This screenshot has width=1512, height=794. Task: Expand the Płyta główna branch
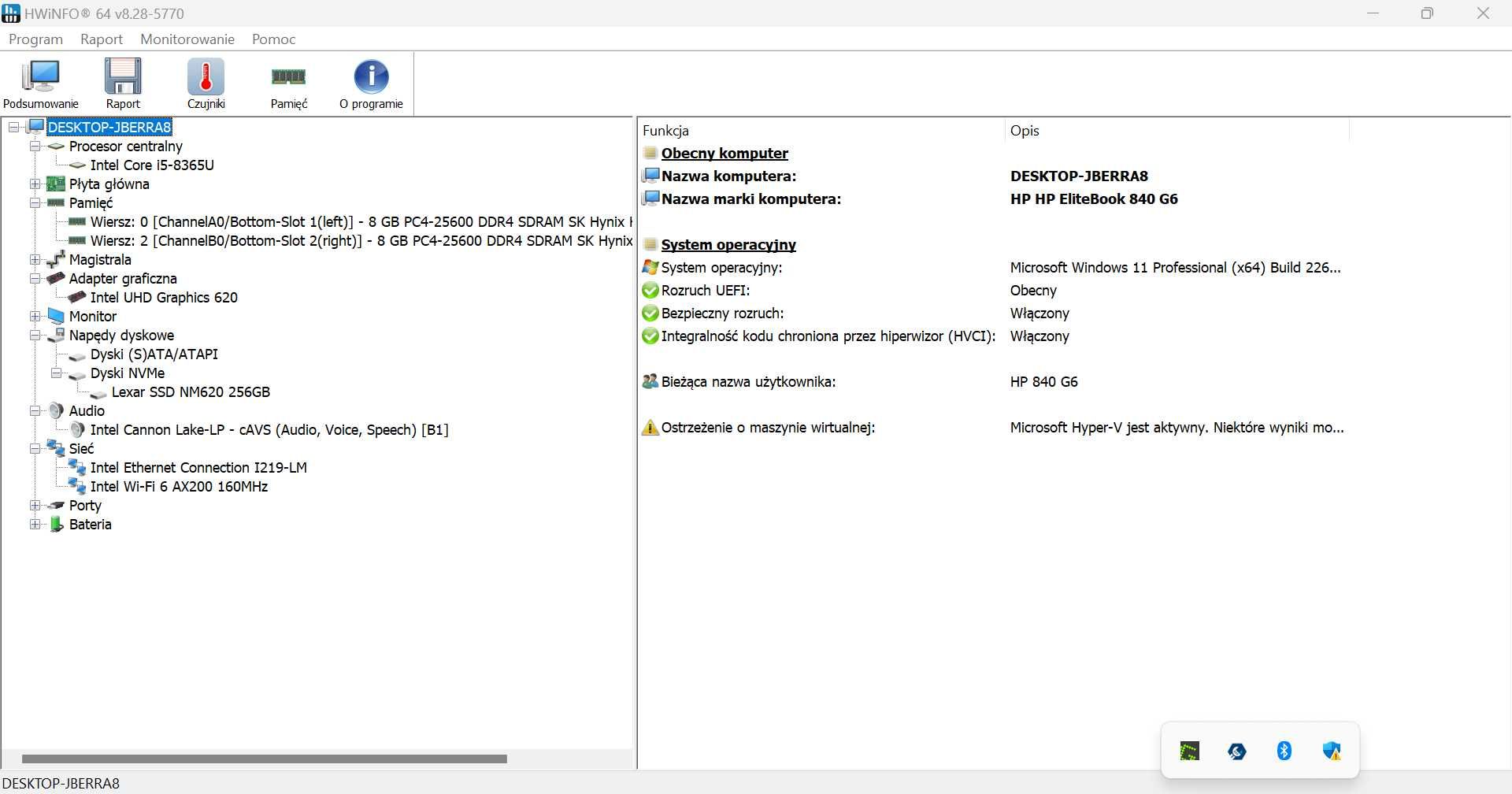click(x=35, y=184)
